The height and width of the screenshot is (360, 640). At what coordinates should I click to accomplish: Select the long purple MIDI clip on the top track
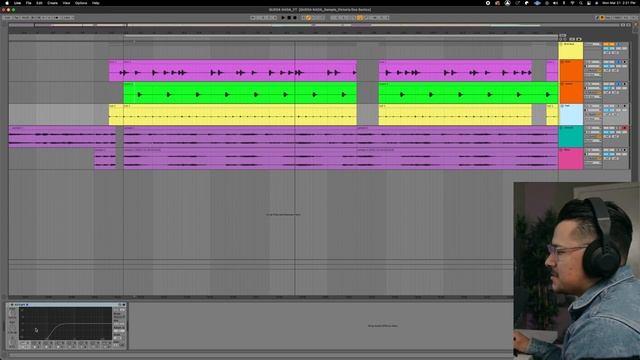(x=240, y=71)
